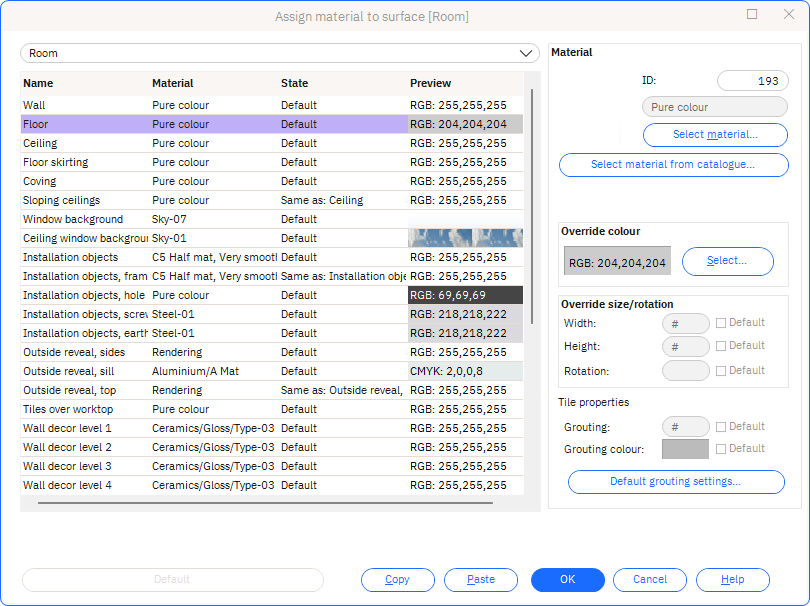Viewport: 810px width, 606px height.
Task: Click Select... to change the override colour
Action: (727, 261)
